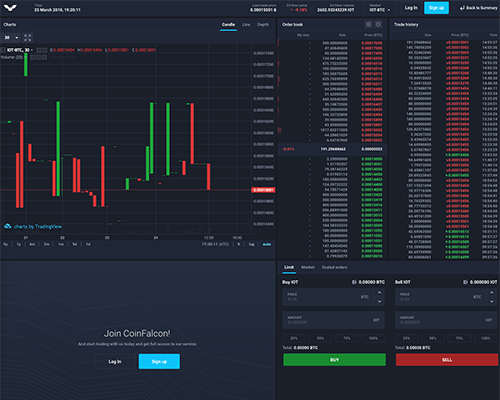Click the Sell IOT amount input
The image size is (500, 400).
[446, 320]
